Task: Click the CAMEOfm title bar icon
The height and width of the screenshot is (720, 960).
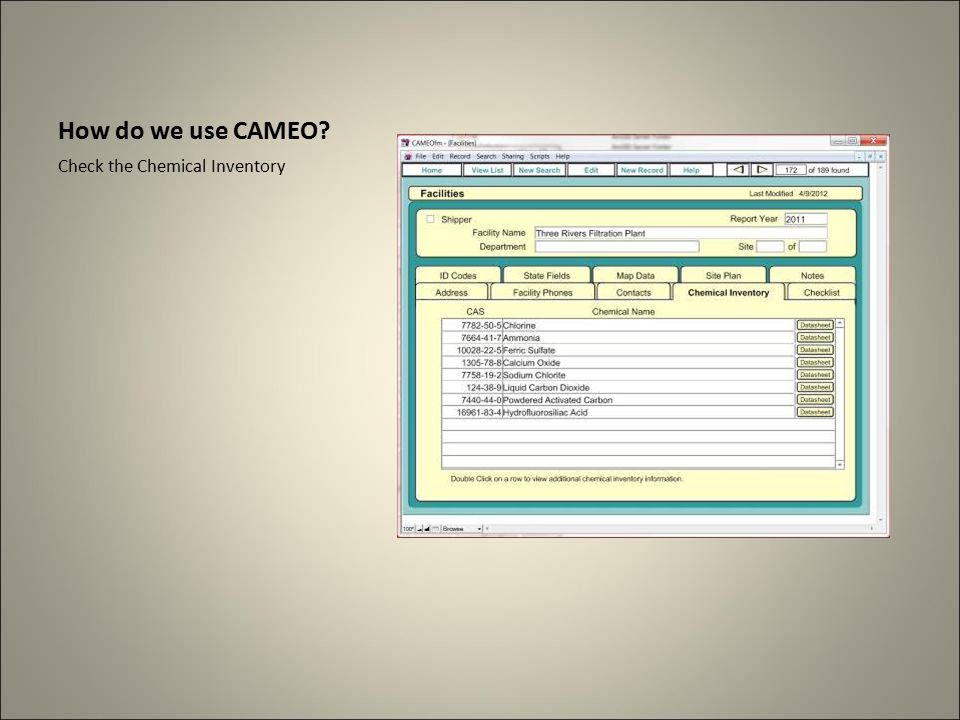Action: click(x=405, y=143)
